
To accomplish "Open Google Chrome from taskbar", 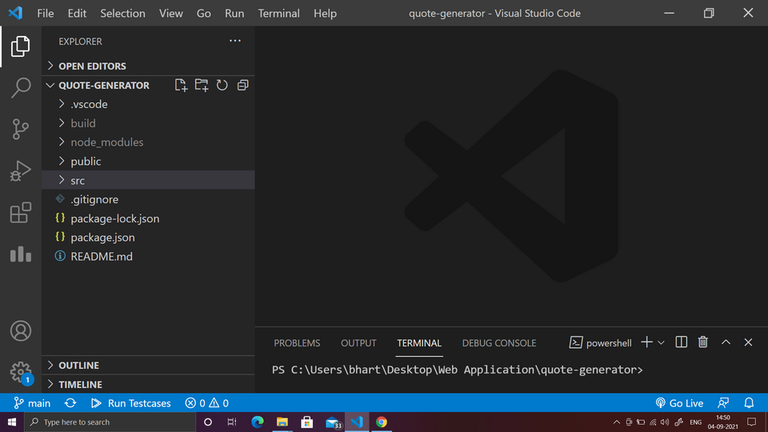I will pos(382,422).
